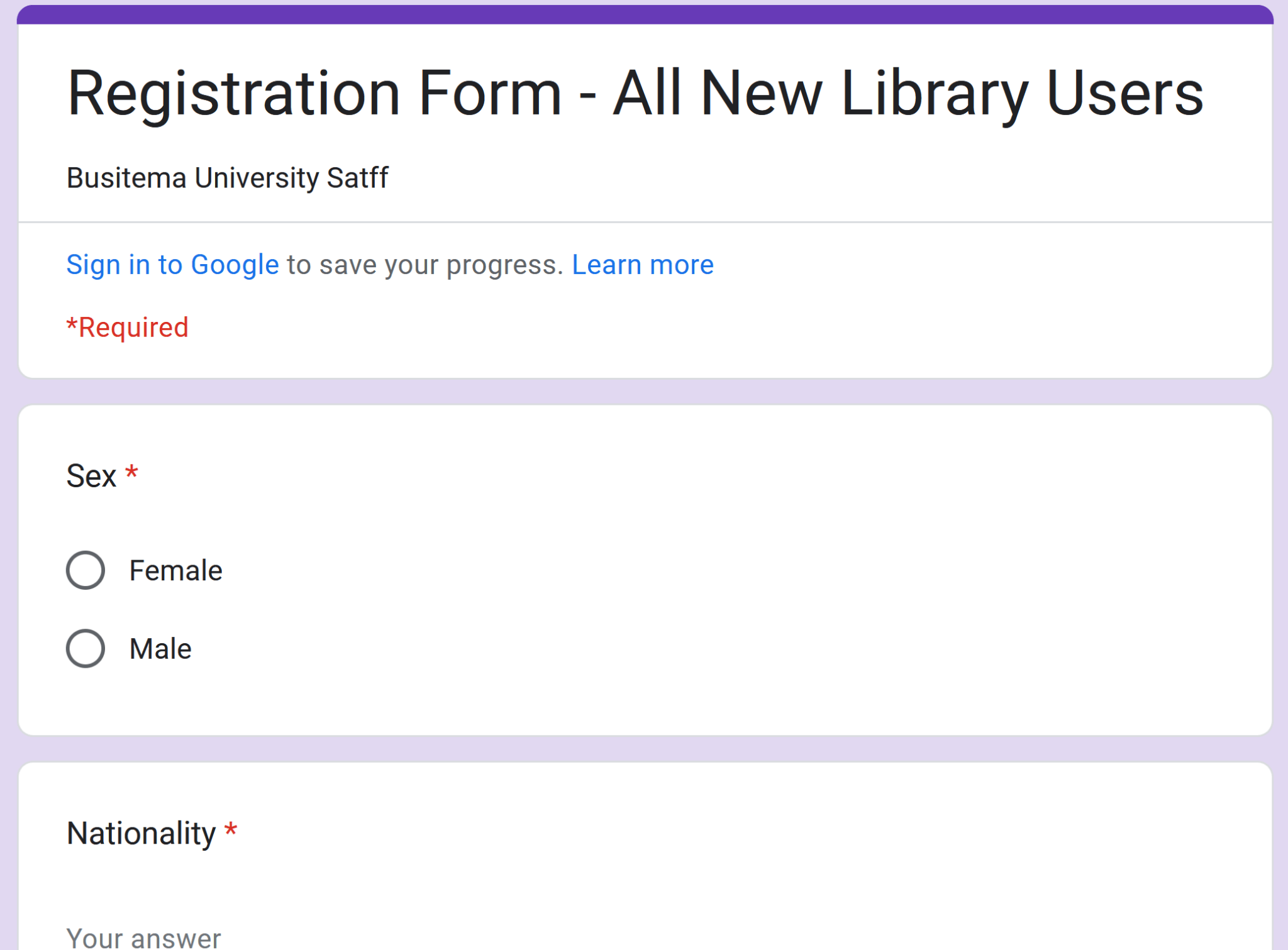
Task: Click the Registration Form title heading
Action: (635, 93)
